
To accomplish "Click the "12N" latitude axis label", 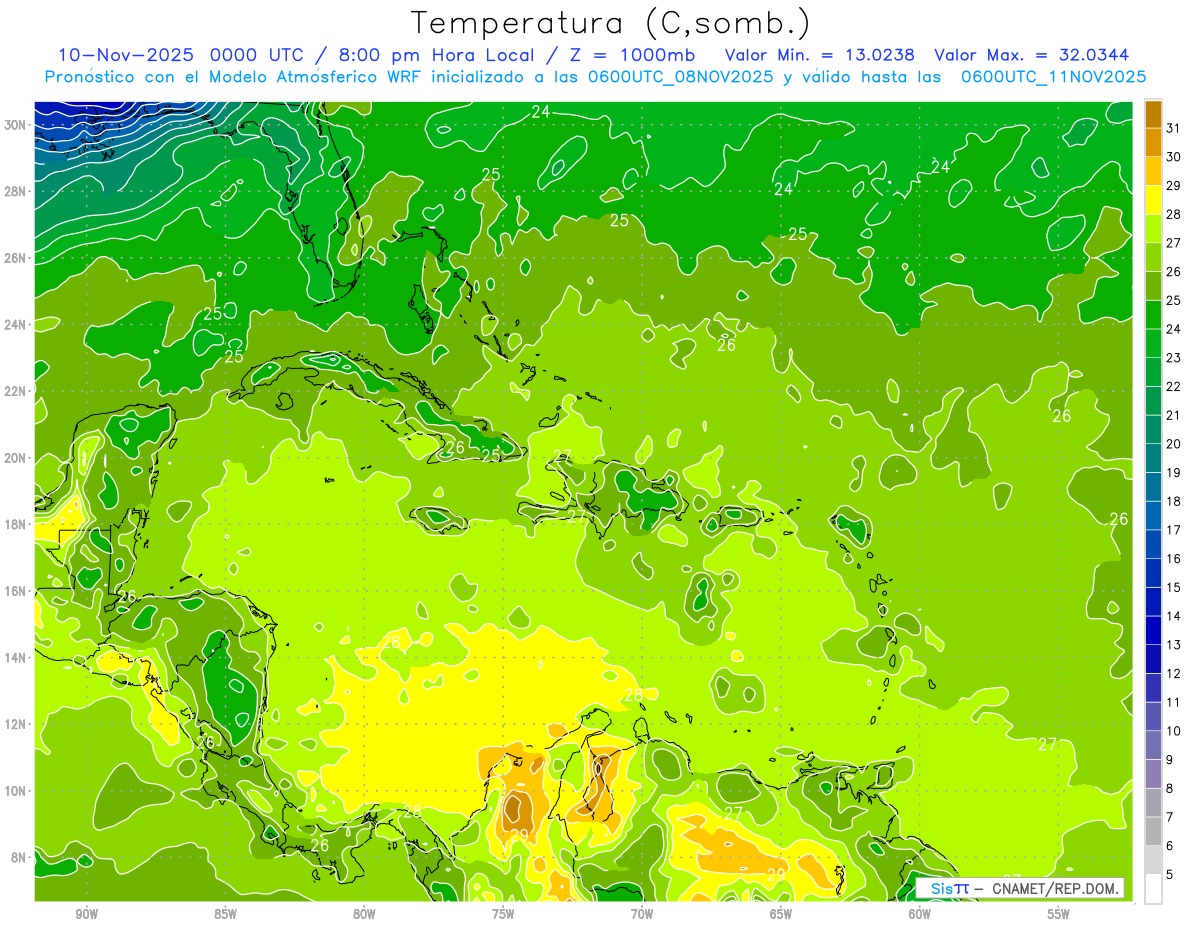I will 17,724.
